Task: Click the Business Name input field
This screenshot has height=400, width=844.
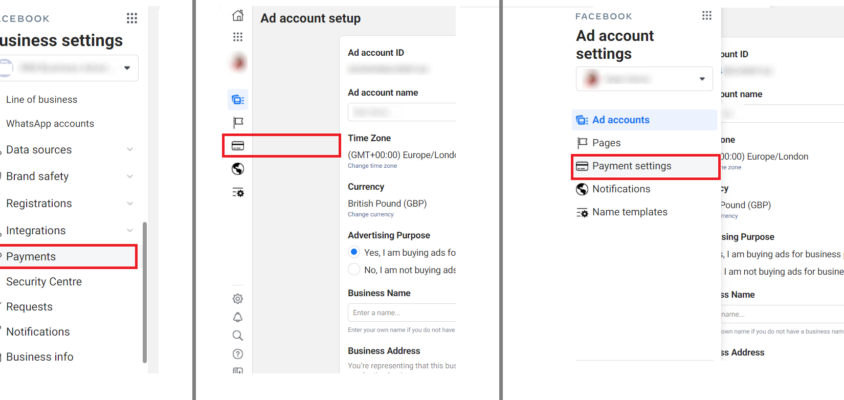Action: tap(400, 314)
